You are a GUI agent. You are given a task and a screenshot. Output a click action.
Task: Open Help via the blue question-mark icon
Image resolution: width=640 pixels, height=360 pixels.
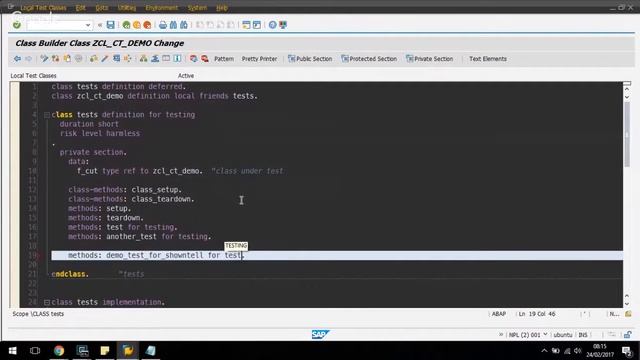[272, 25]
